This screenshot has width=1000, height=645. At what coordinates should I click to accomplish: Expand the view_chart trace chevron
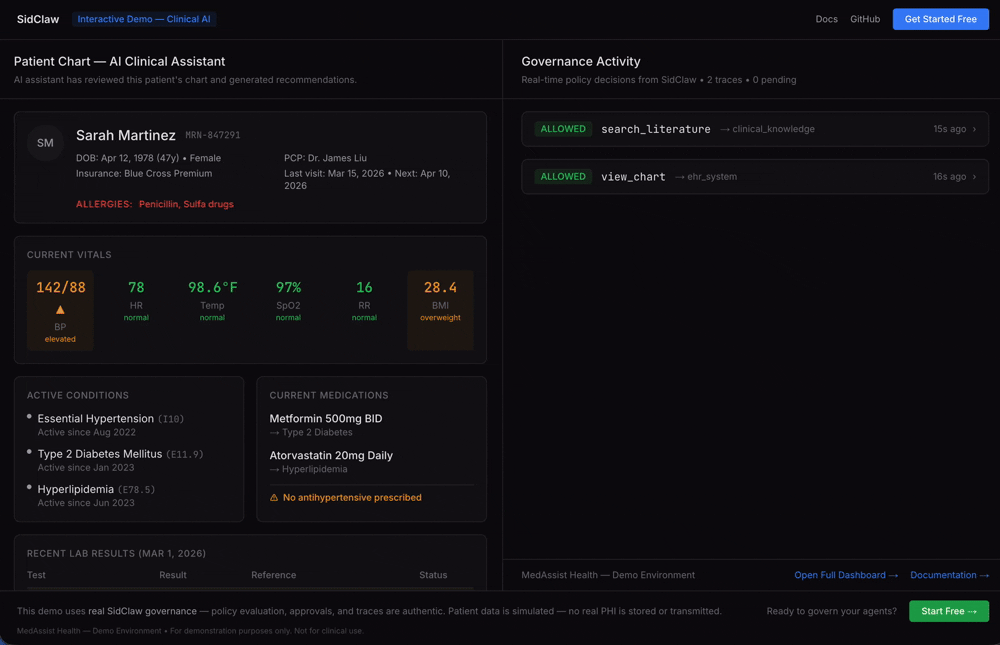click(974, 177)
